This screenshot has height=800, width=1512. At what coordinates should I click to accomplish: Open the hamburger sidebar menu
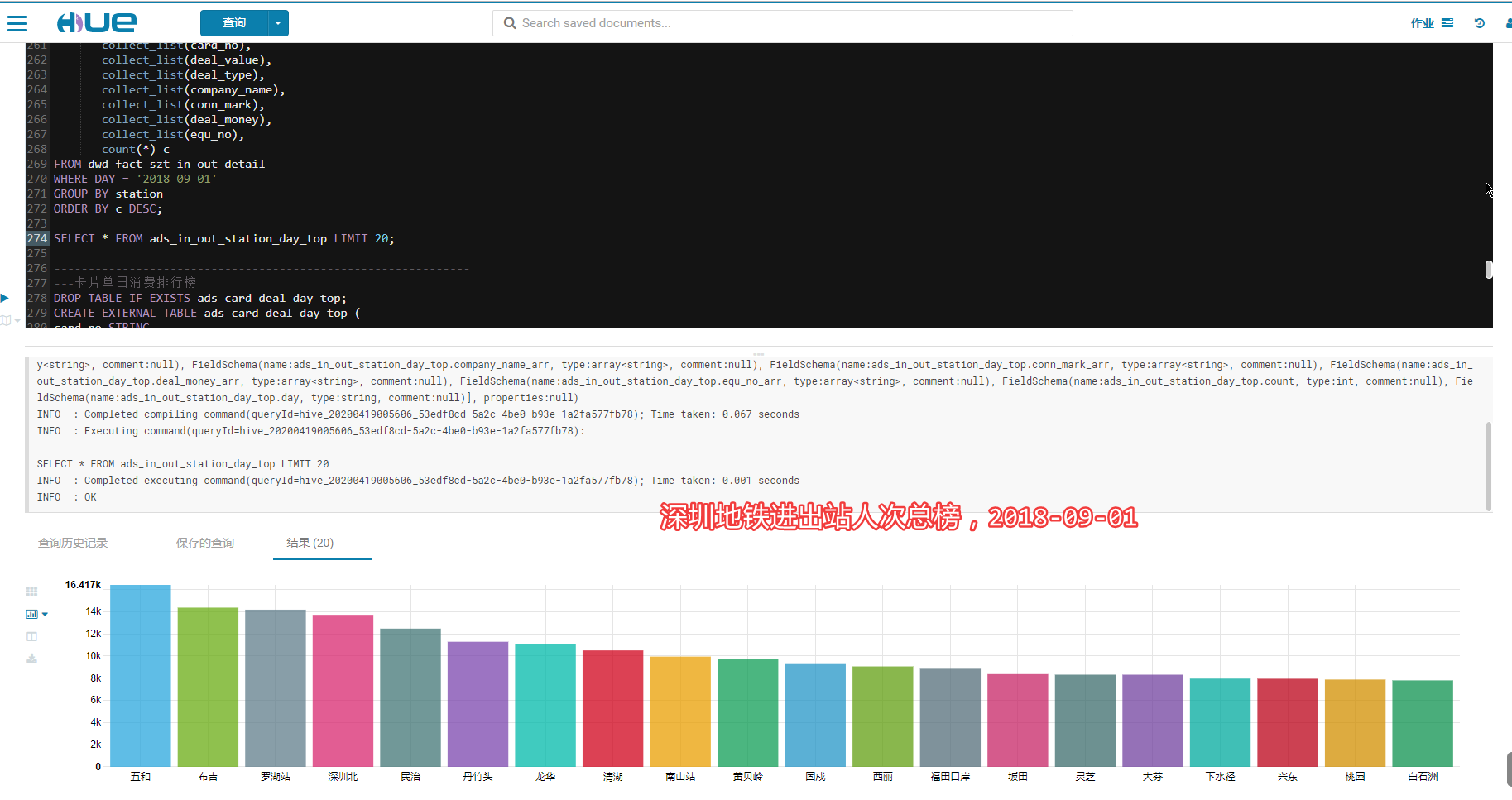[17, 23]
